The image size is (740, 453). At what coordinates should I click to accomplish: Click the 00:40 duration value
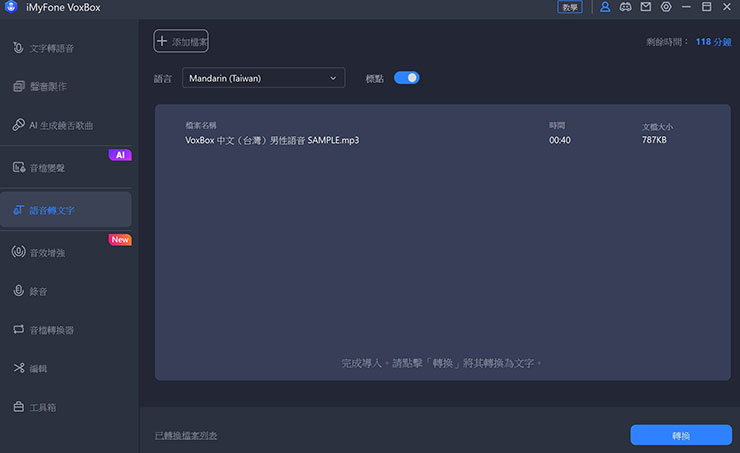click(560, 140)
